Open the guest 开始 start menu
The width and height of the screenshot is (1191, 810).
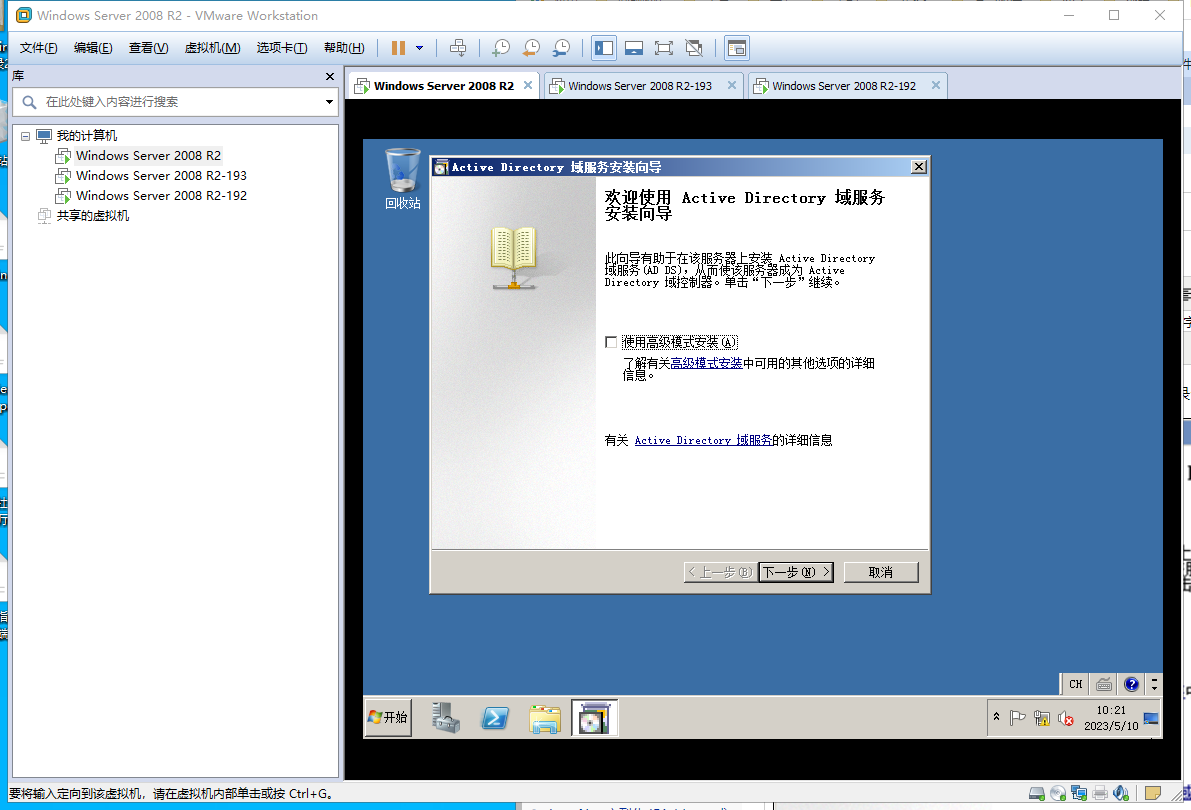(388, 717)
